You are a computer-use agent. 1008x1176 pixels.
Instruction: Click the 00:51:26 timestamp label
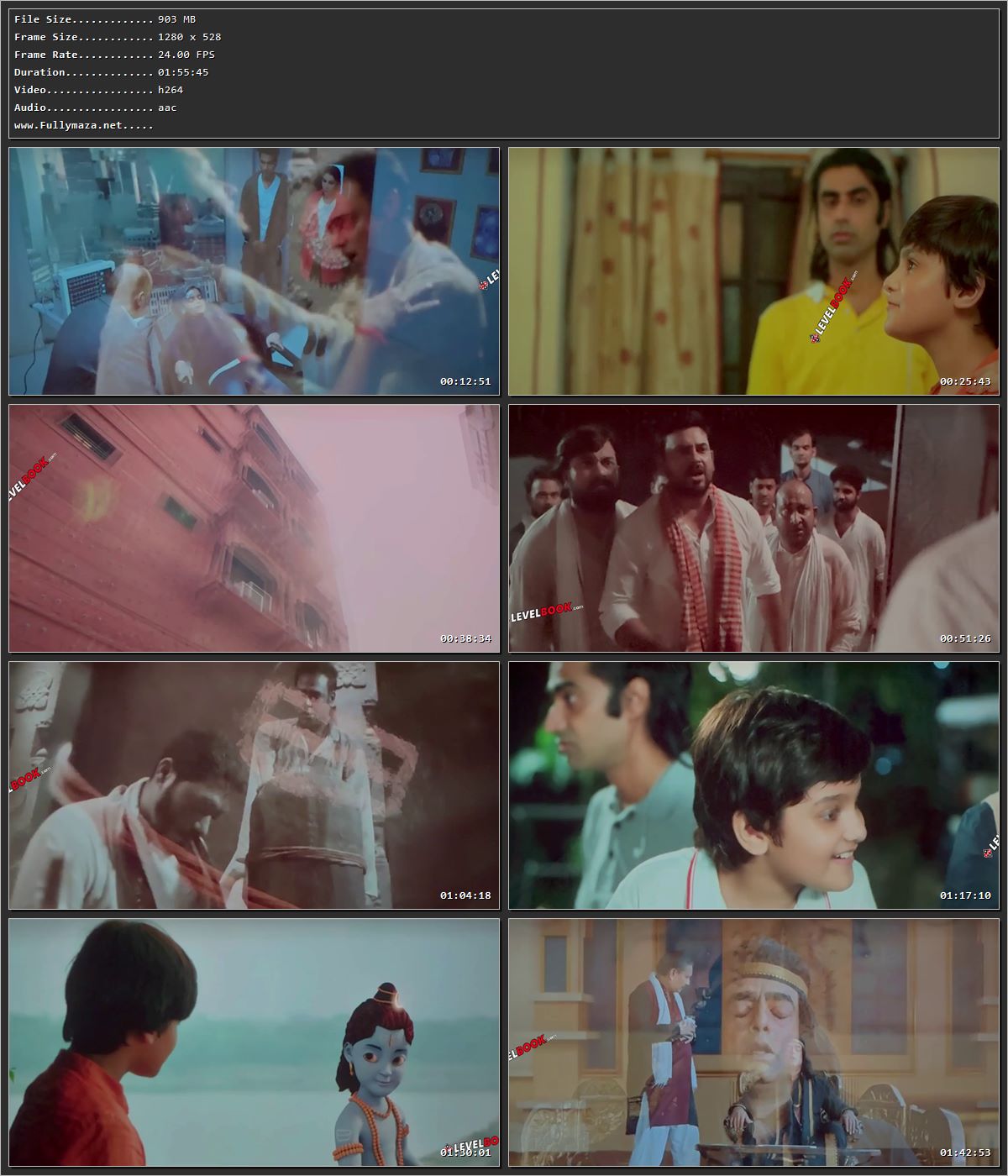[x=965, y=638]
